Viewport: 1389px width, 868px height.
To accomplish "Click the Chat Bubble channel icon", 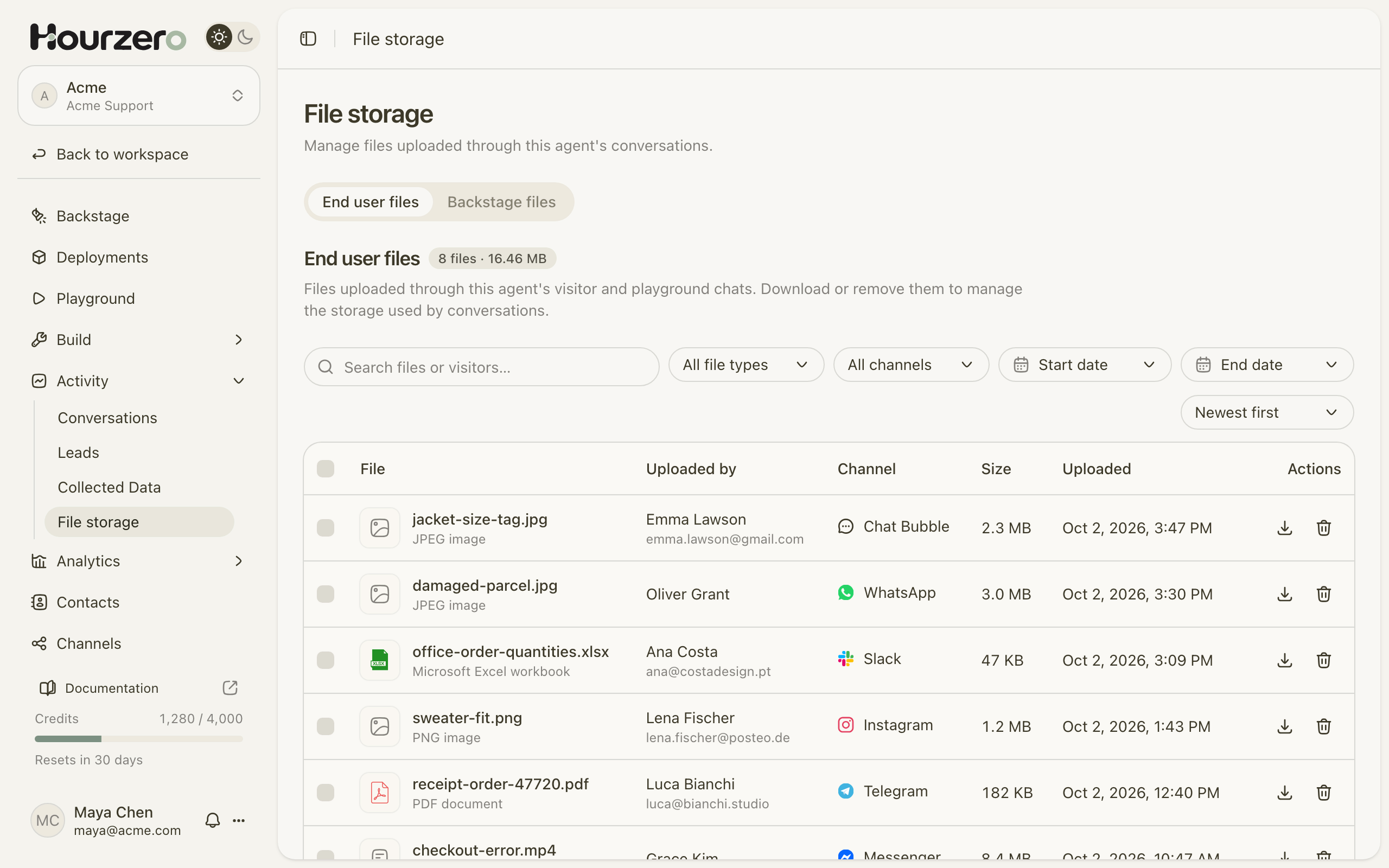I will tap(845, 526).
